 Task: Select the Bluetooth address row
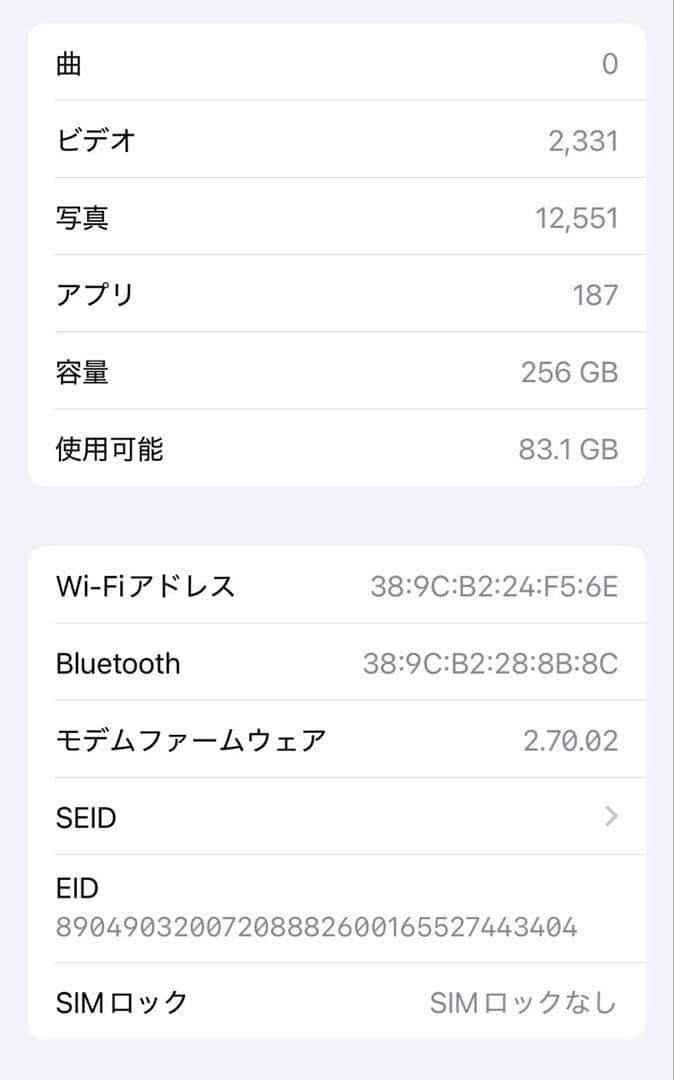[x=337, y=663]
